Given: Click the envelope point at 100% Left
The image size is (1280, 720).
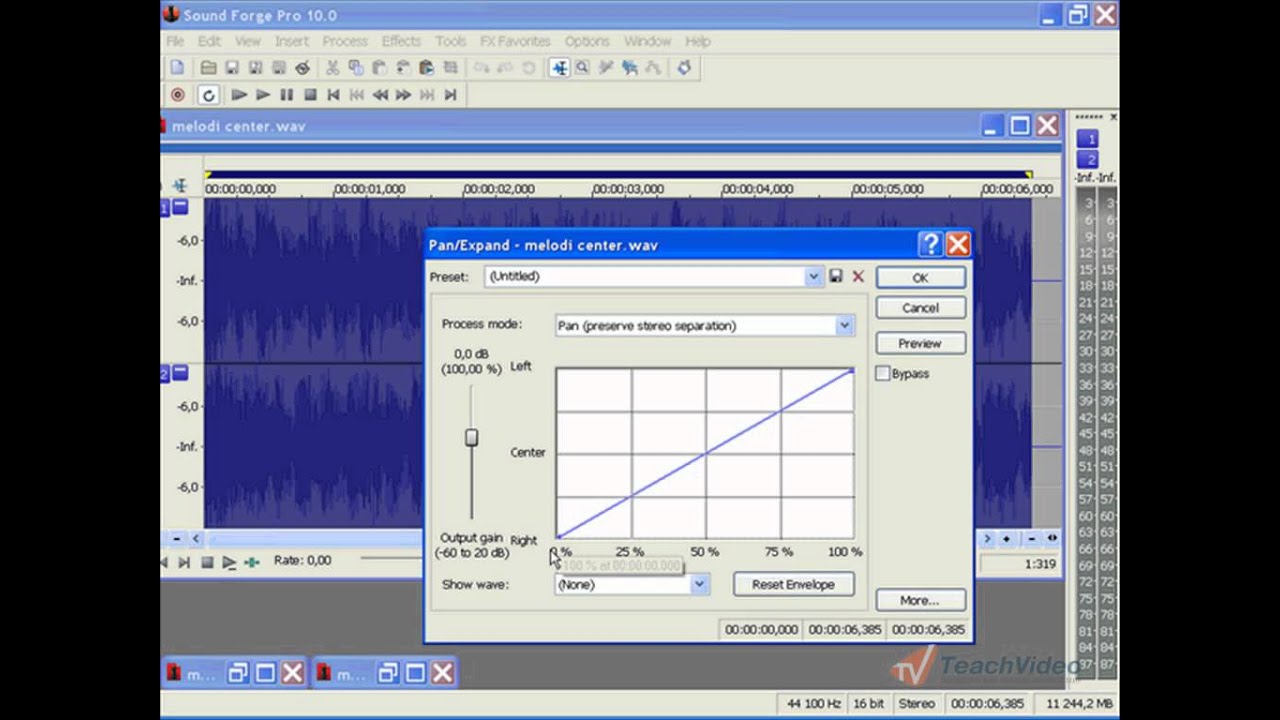Looking at the screenshot, I should [852, 371].
